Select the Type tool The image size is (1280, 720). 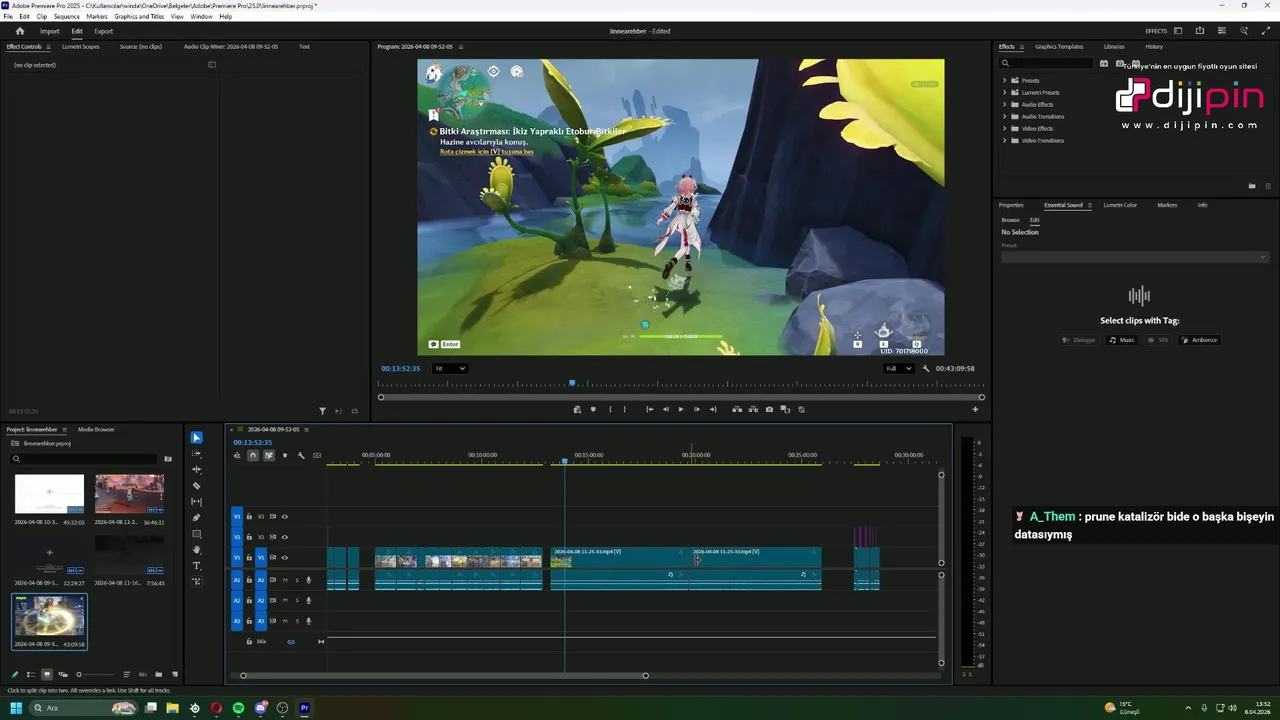click(196, 566)
